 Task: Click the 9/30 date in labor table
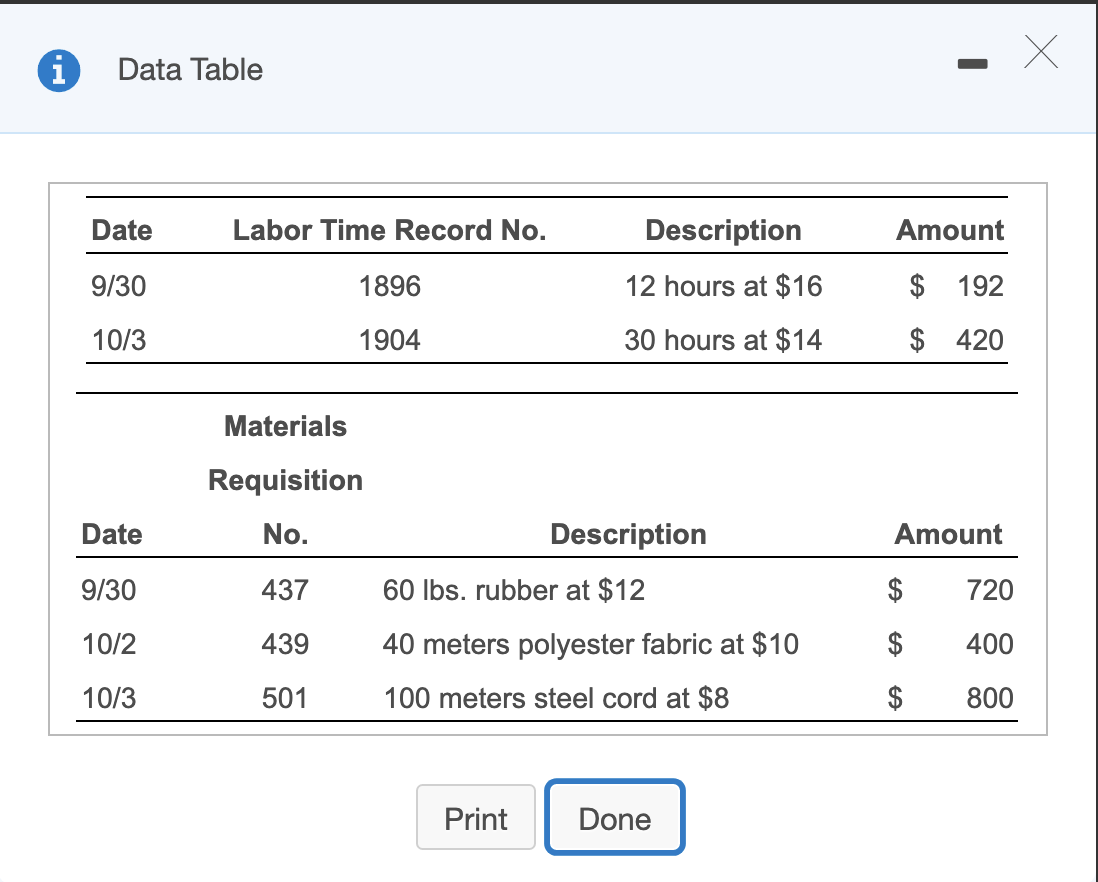click(117, 286)
